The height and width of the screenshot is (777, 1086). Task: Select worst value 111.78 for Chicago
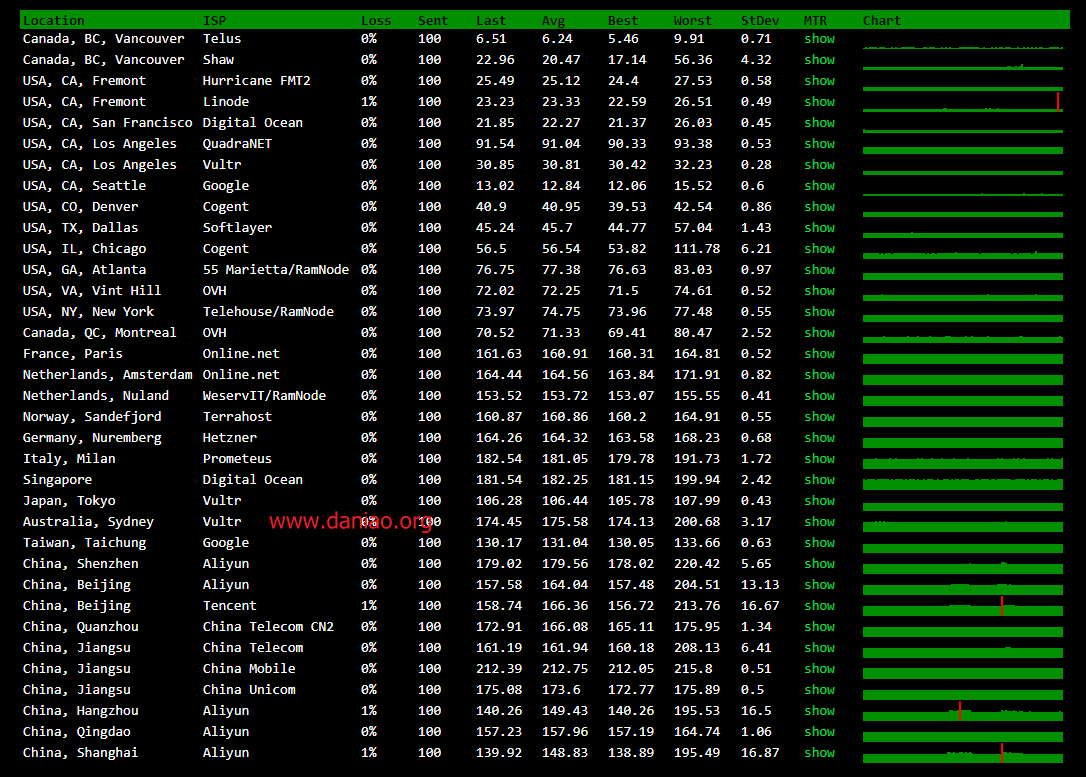click(x=697, y=249)
